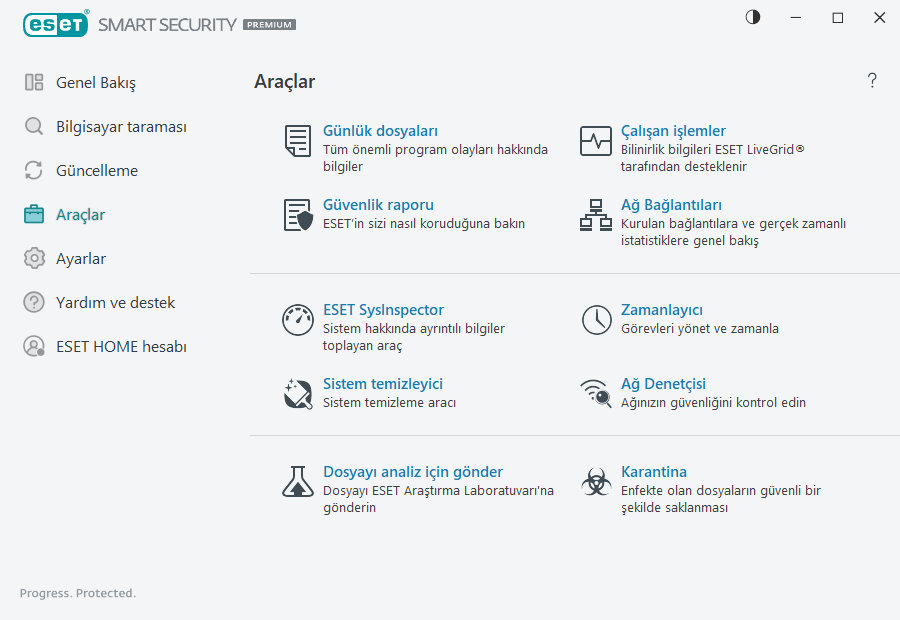Viewport: 900px width, 620px height.
Task: Select the Çalışan işlemler icon
Action: (x=594, y=141)
